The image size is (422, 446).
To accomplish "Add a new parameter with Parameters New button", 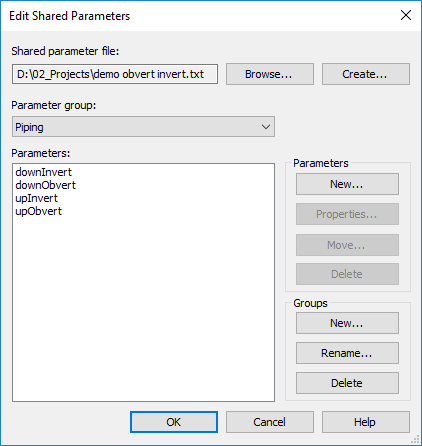I will click(x=347, y=184).
